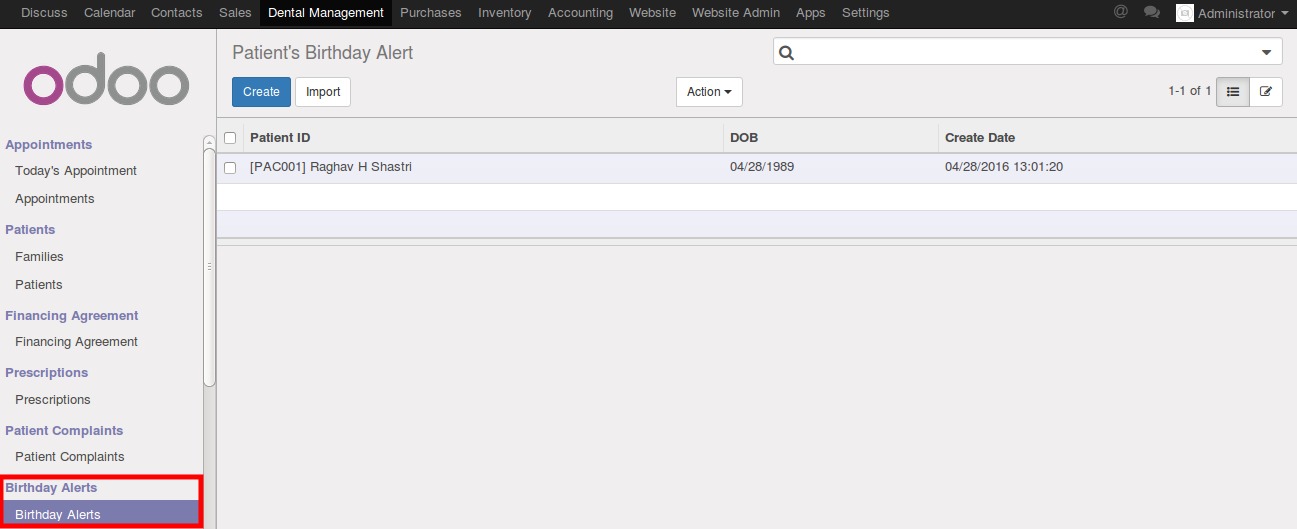
Task: Expand the Action dropdown
Action: (x=709, y=92)
